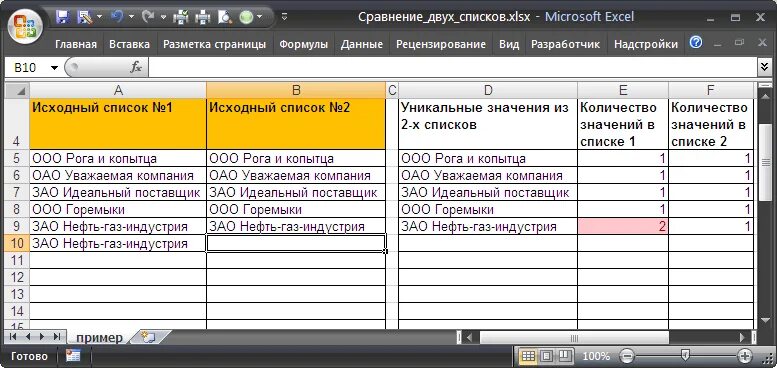The width and height of the screenshot is (777, 368).
Task: Select column D header
Action: 488,90
